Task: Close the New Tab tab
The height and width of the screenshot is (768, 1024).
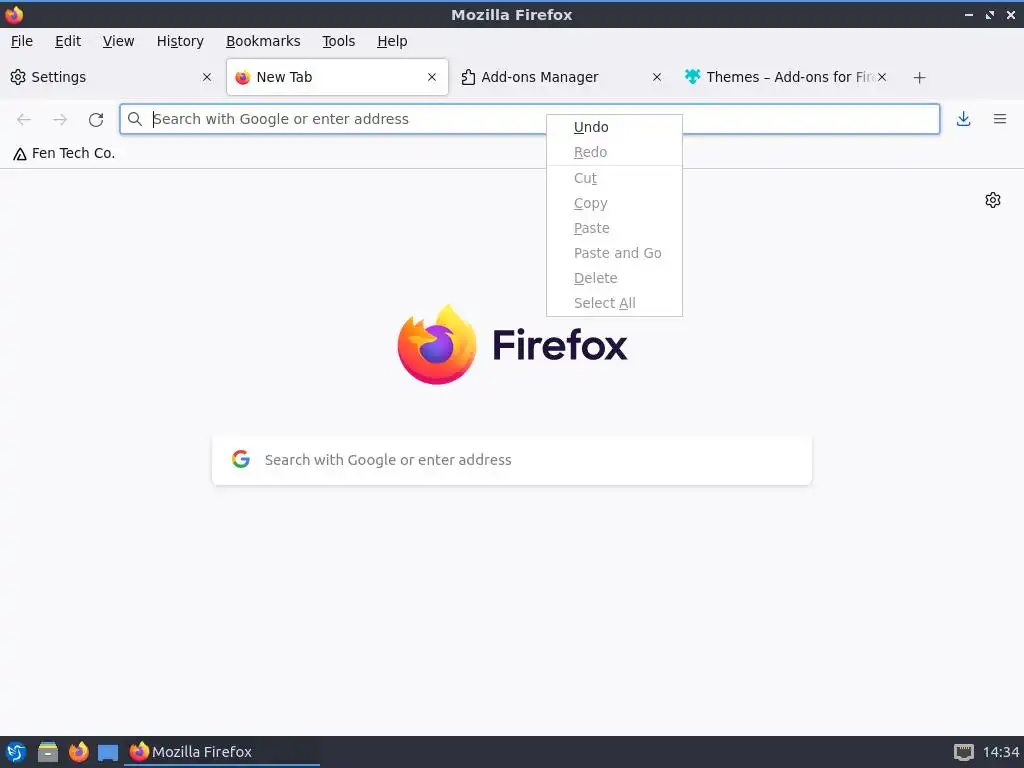Action: 432,77
